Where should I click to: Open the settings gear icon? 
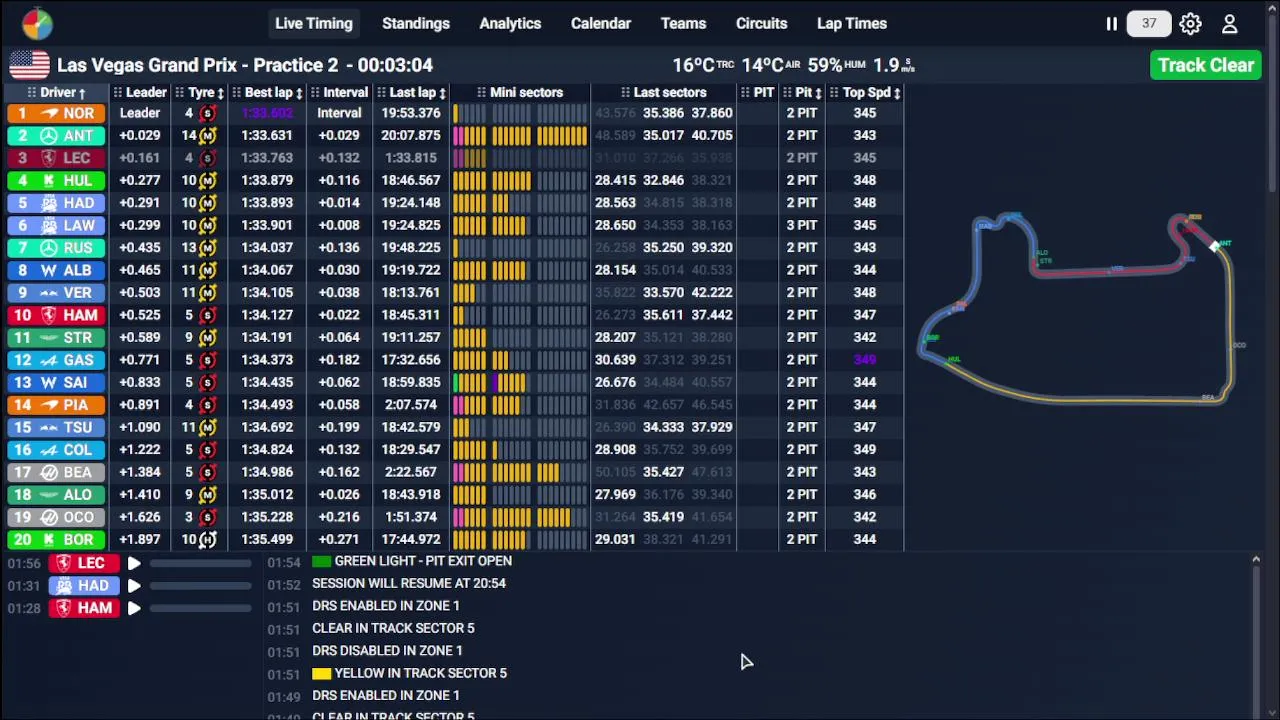click(1190, 24)
